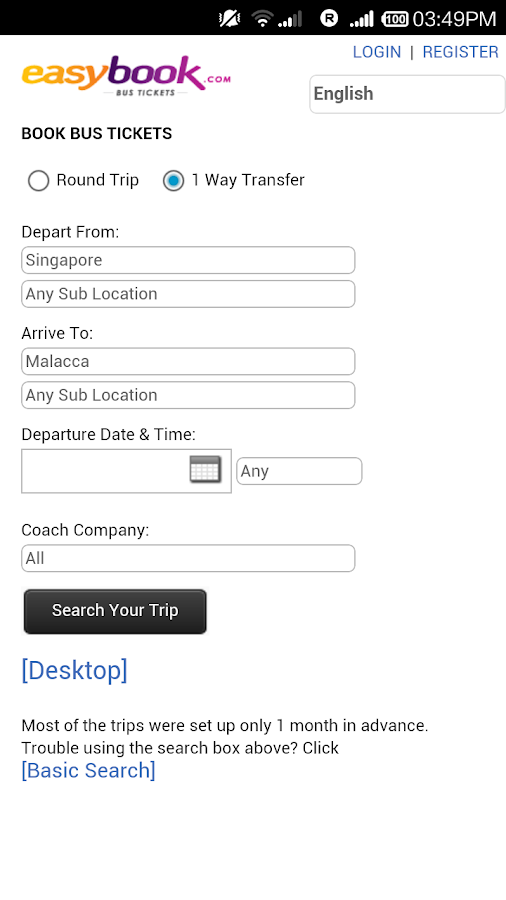Open the Coach Company All dropdown
The width and height of the screenshot is (506, 900).
pyautogui.click(x=188, y=558)
